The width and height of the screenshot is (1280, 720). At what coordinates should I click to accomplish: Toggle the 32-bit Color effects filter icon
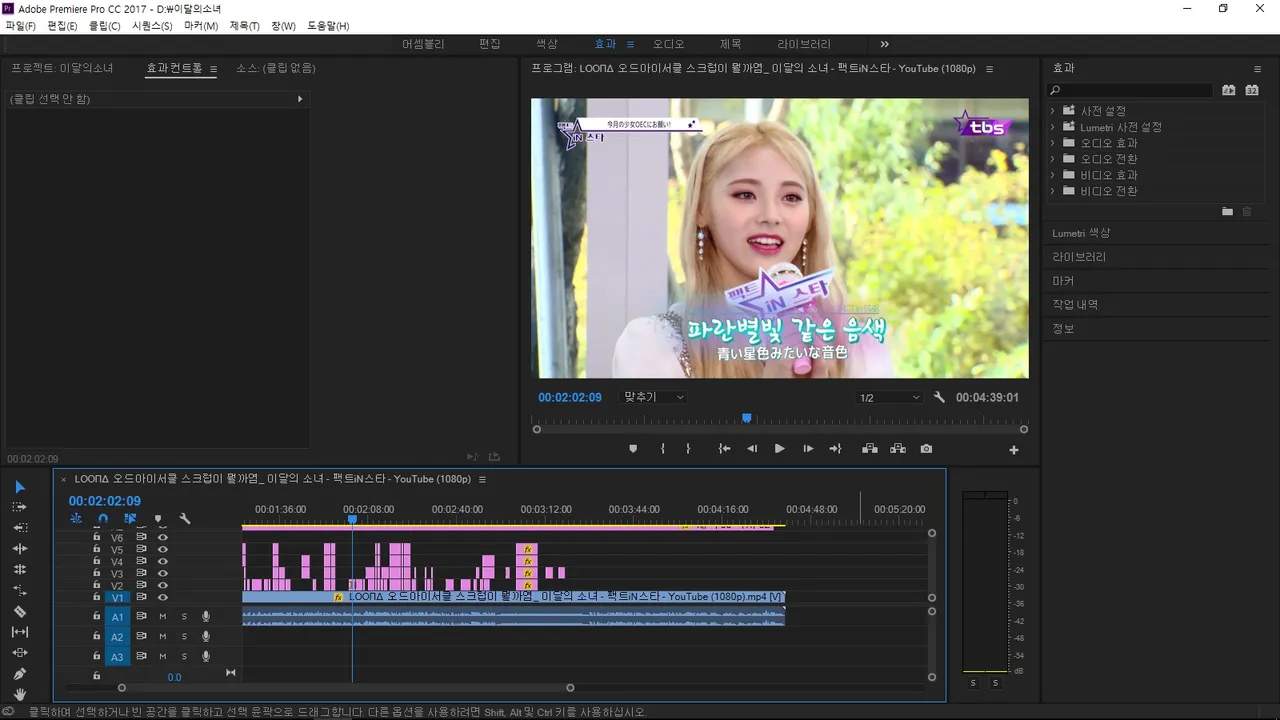[1252, 90]
